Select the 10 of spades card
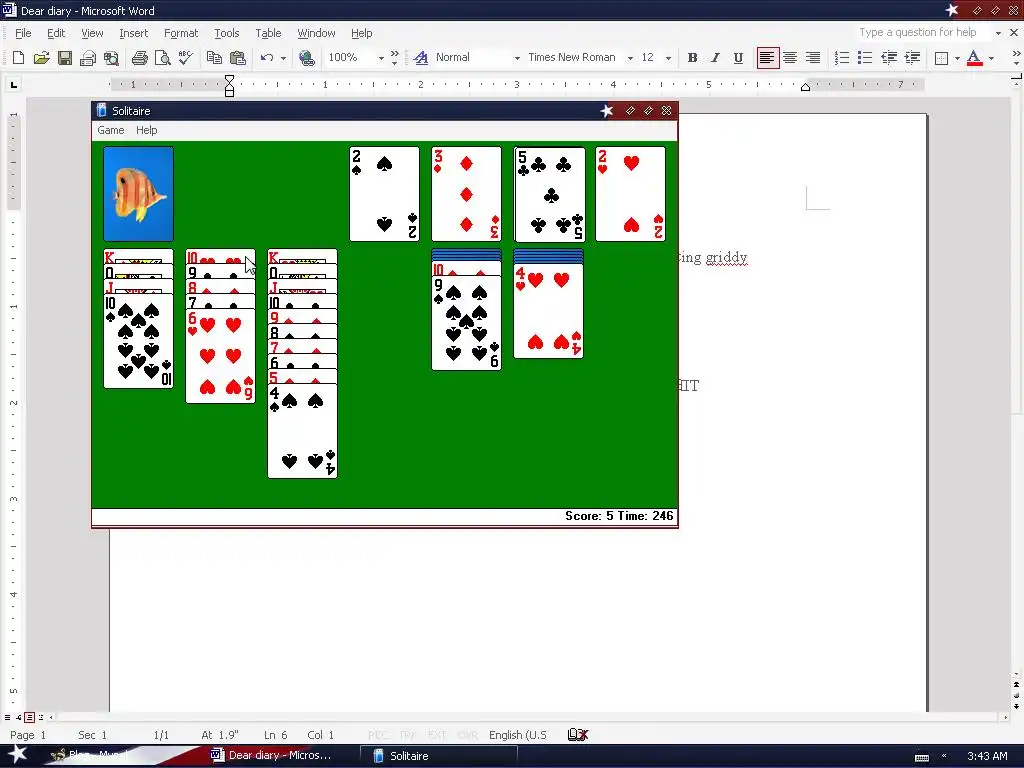 [x=138, y=341]
